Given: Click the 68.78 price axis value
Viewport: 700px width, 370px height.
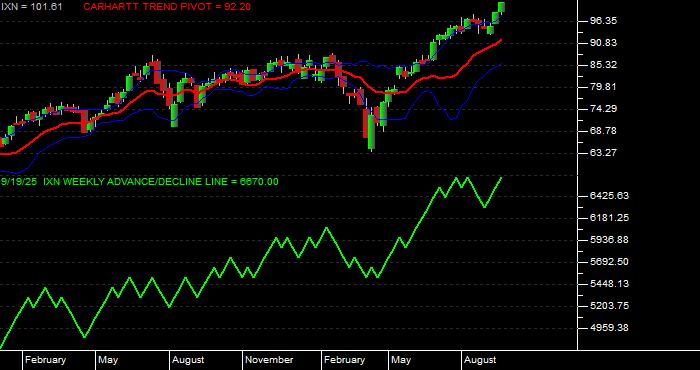Looking at the screenshot, I should 603,130.
